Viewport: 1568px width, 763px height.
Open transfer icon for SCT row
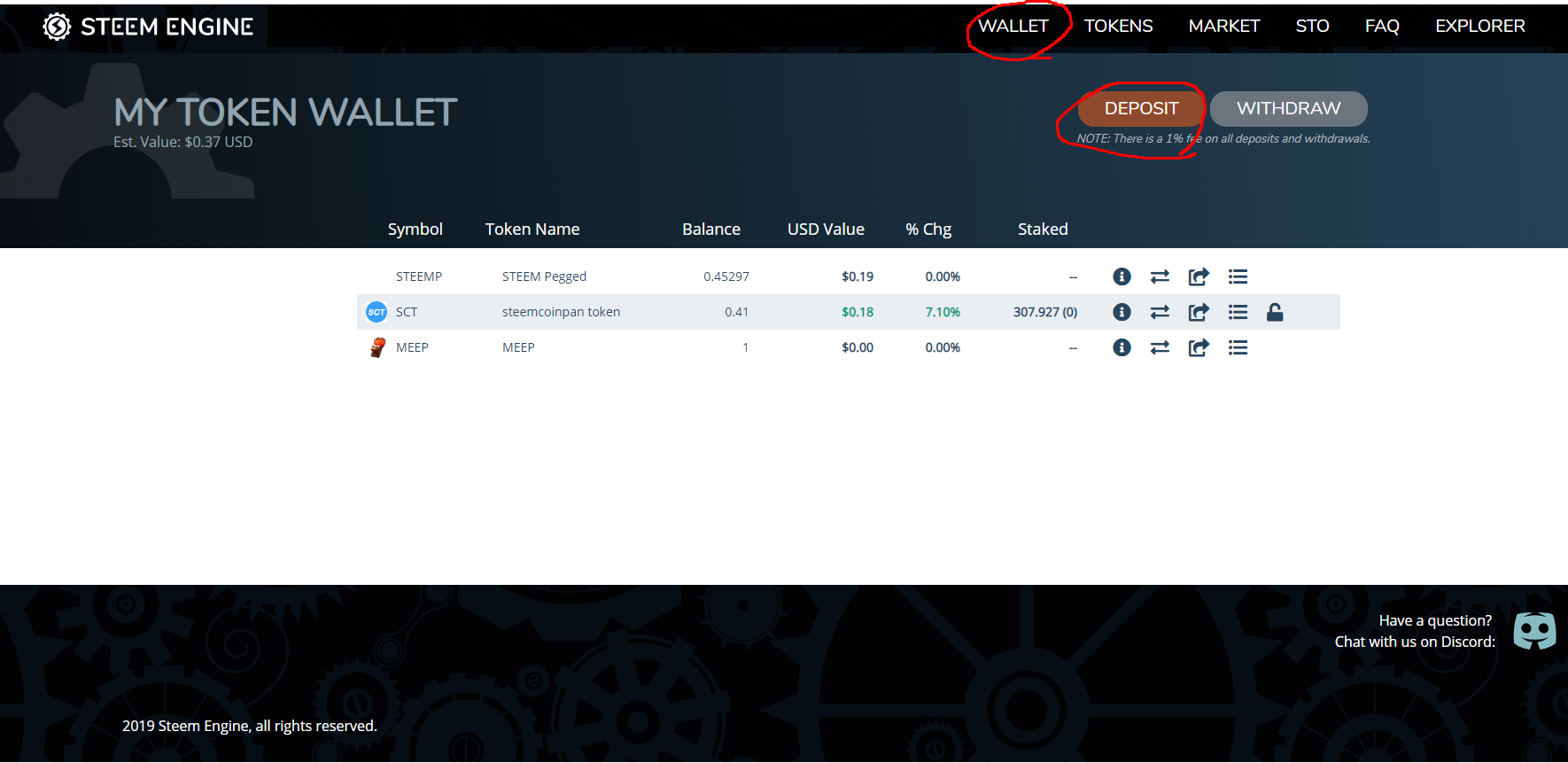[1160, 312]
